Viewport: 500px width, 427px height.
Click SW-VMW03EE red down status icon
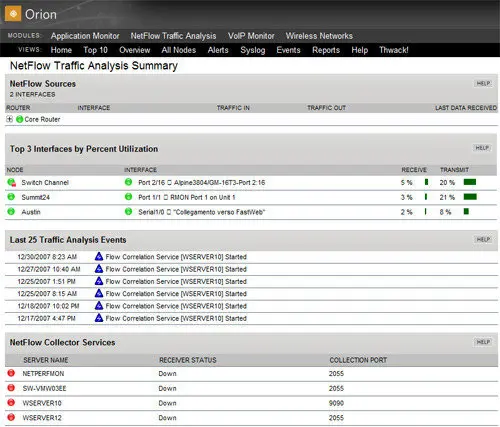[11, 388]
